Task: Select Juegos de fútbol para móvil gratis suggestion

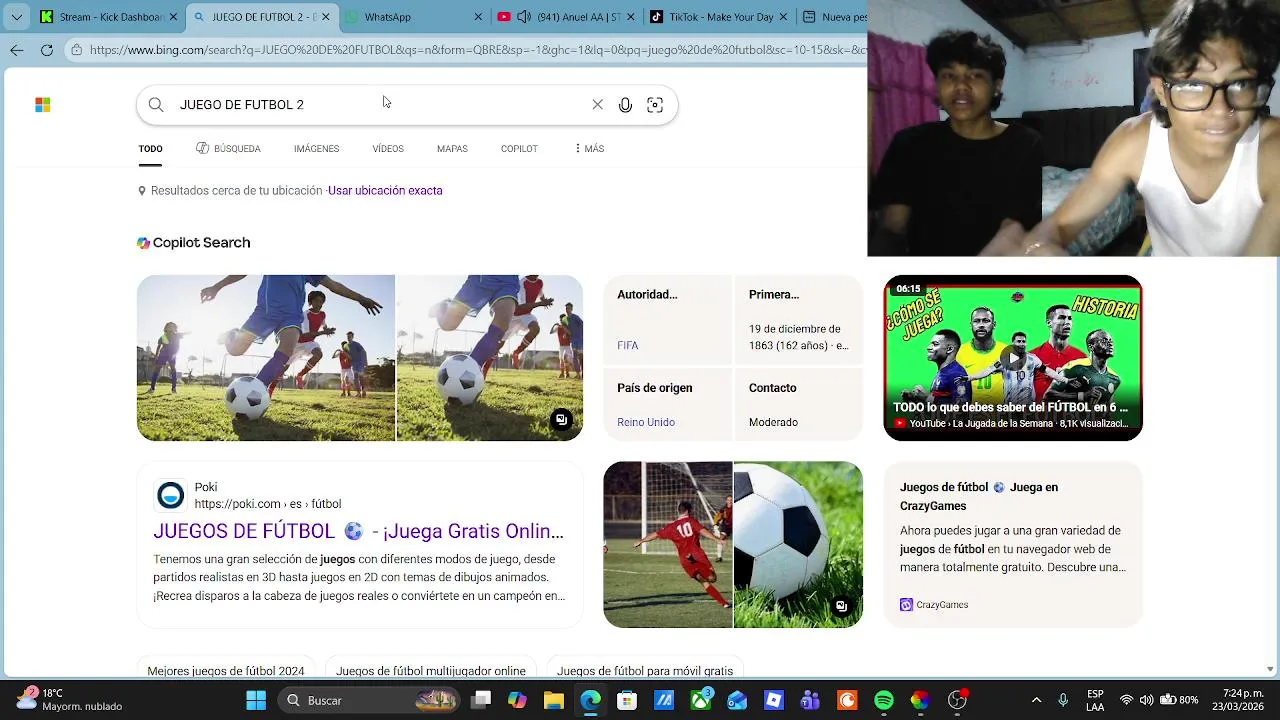Action: tap(645, 671)
